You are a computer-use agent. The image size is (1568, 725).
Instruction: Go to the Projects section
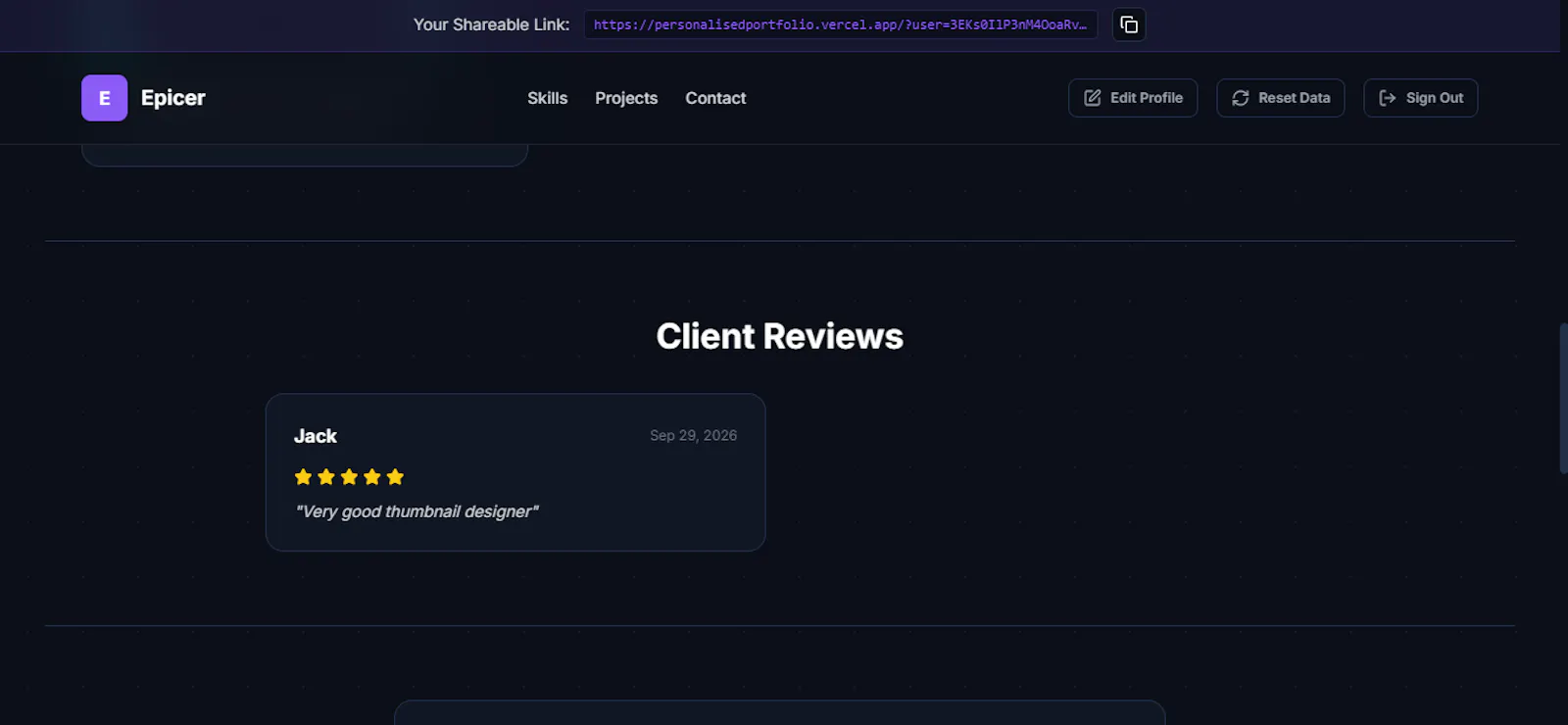[x=626, y=98]
